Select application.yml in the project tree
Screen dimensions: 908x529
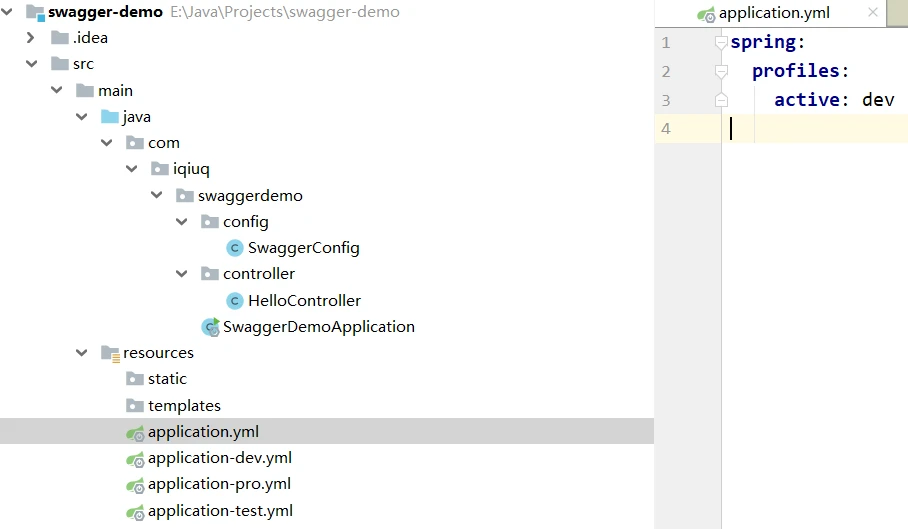[203, 432]
